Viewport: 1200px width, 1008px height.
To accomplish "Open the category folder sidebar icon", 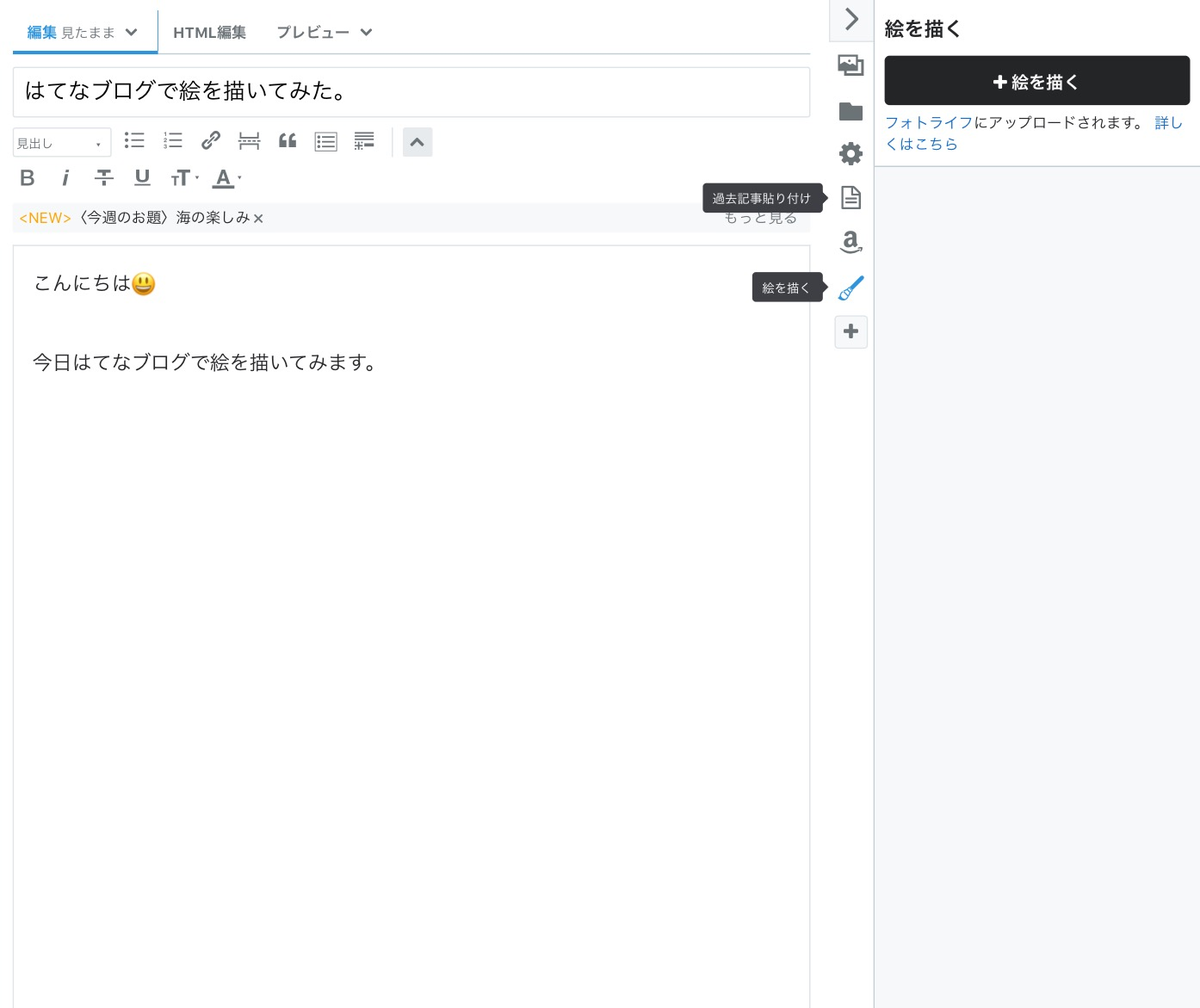I will tap(850, 111).
